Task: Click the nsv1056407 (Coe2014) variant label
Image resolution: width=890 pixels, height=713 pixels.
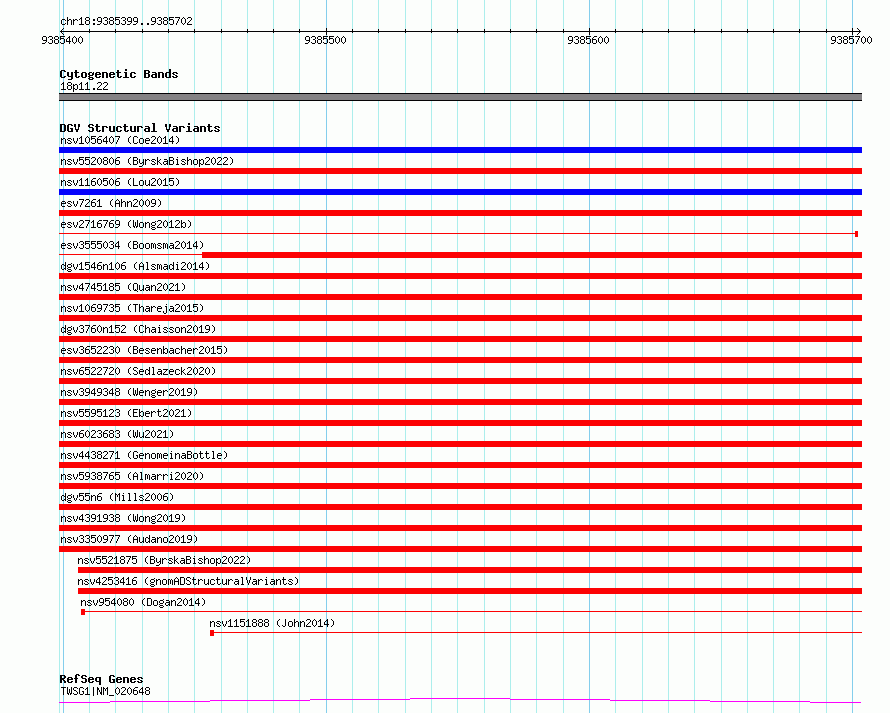Action: [x=120, y=140]
